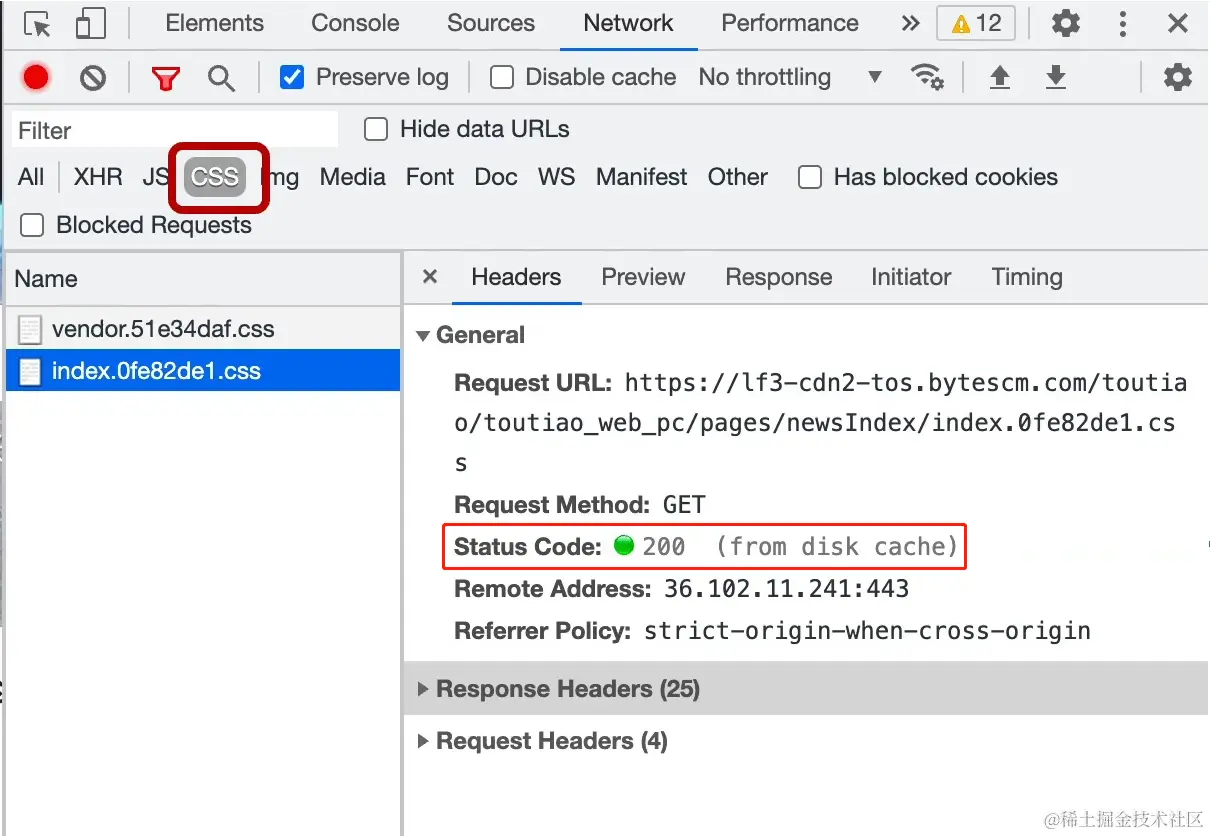Open network search magnifier icon
1210x836 pixels.
(x=221, y=78)
